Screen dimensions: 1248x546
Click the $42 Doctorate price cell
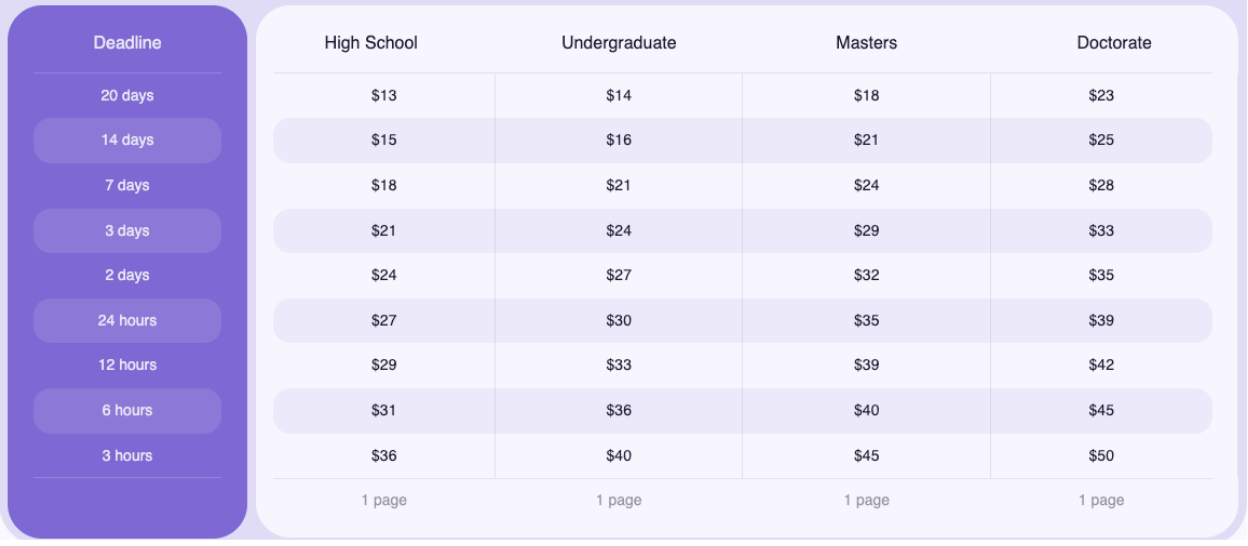[1101, 365]
